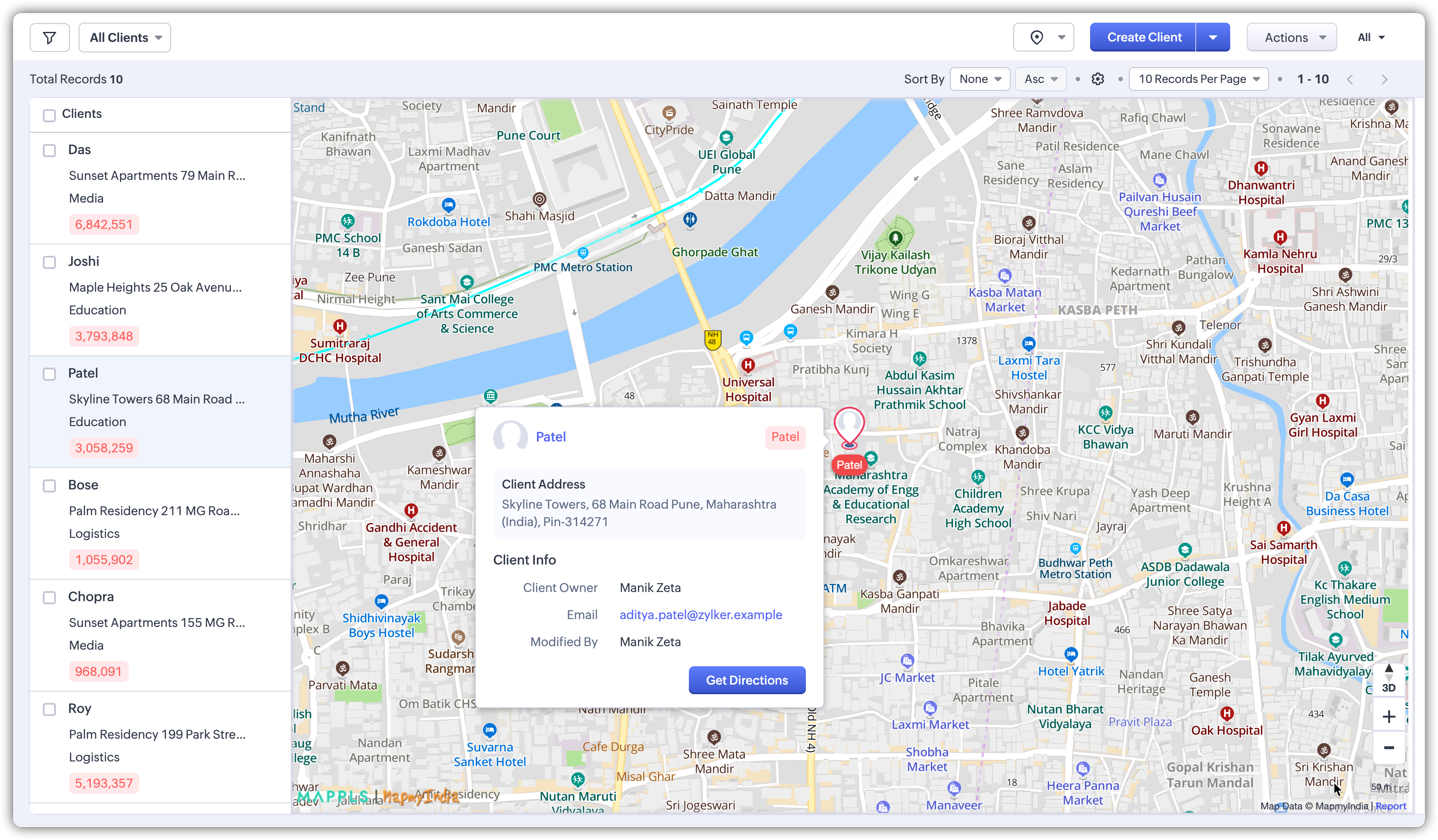Expand the All Clients view dropdown

(x=125, y=38)
